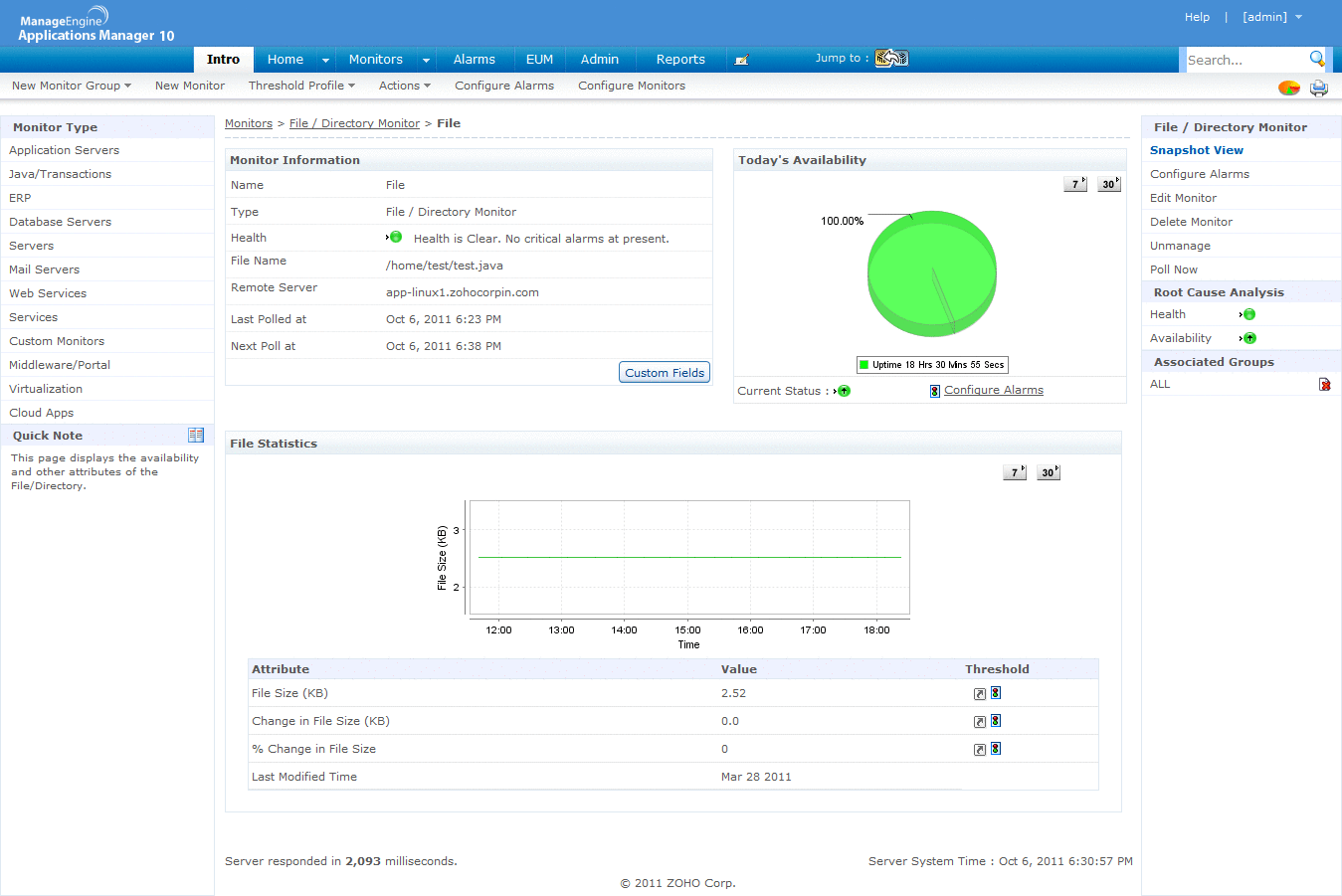Click the Jump to icon

[x=891, y=59]
